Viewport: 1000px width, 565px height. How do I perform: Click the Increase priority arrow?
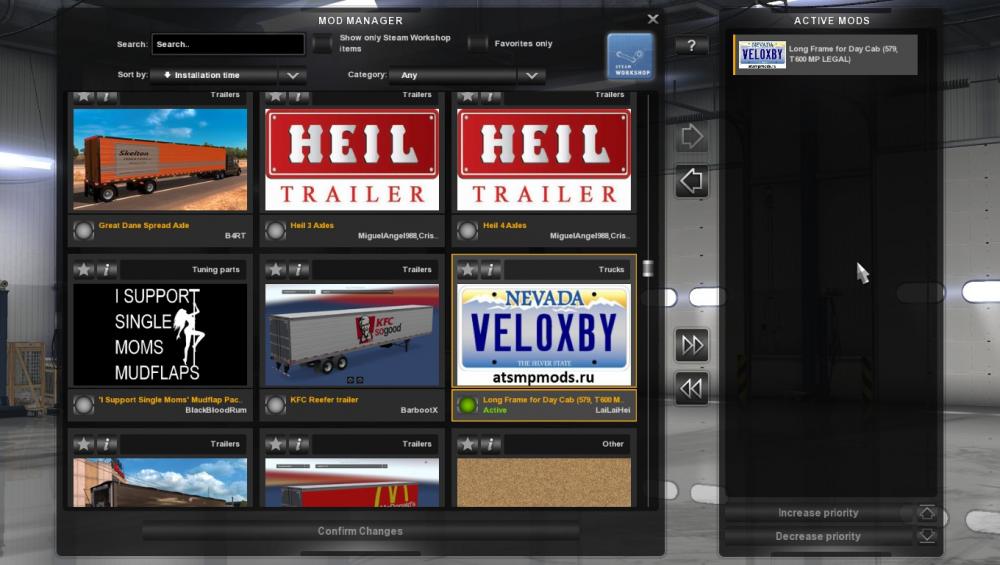tap(927, 513)
